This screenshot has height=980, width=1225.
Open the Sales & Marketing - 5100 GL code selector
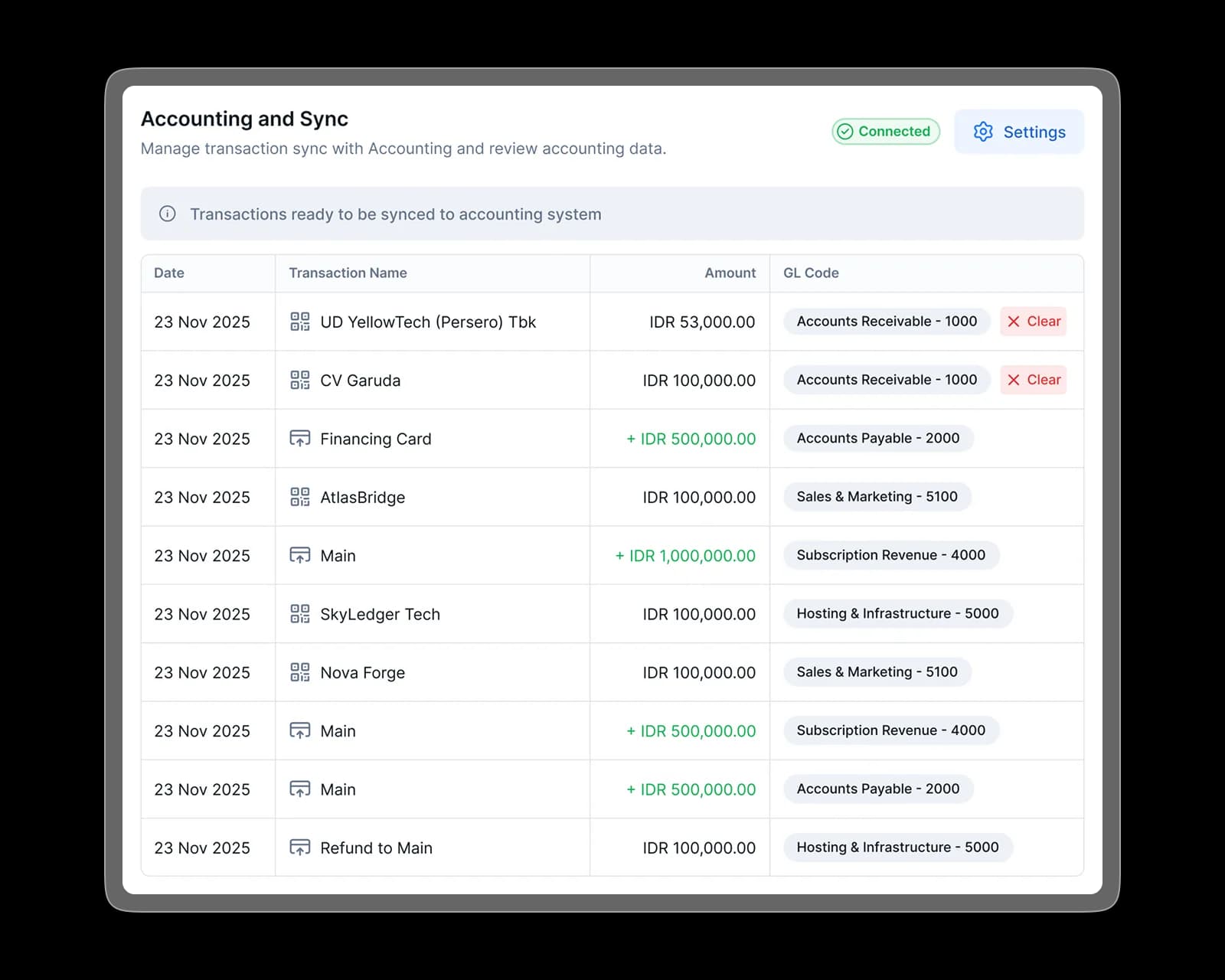pos(875,497)
